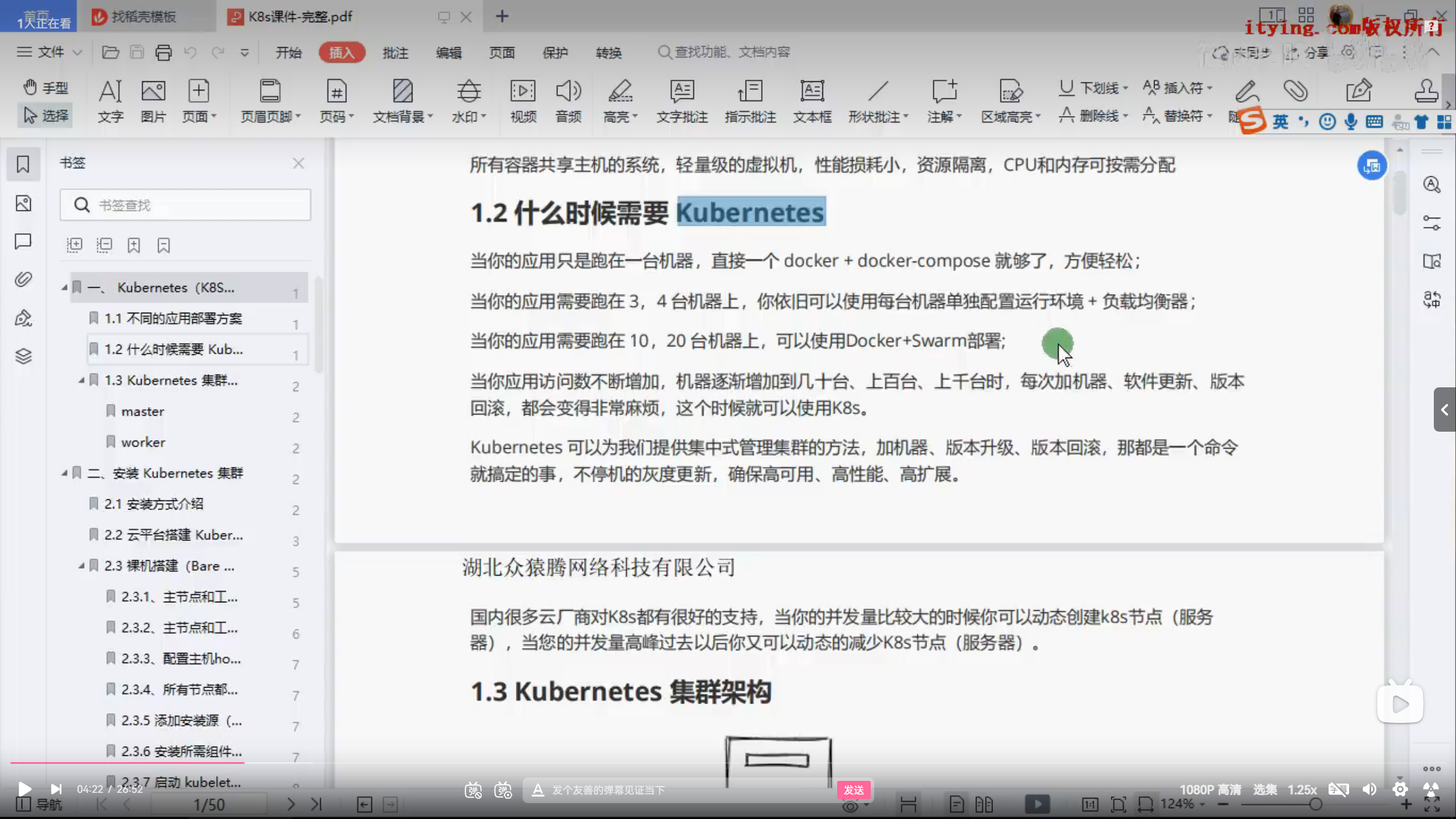Viewport: 1456px width, 819px height.
Task: Click the 发送 send danmaku button
Action: tap(854, 790)
